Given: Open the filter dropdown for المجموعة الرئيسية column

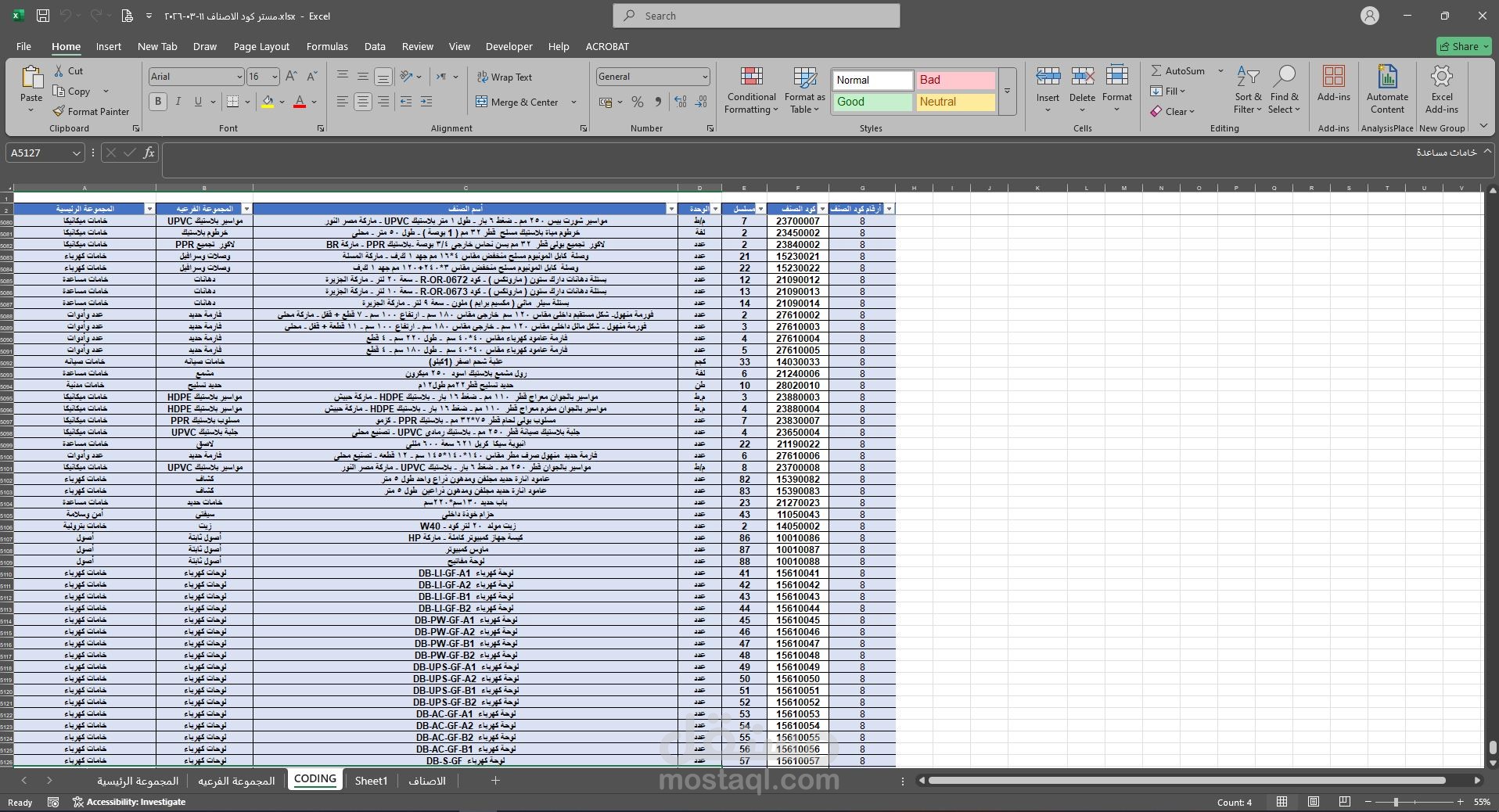Looking at the screenshot, I should click(x=149, y=209).
